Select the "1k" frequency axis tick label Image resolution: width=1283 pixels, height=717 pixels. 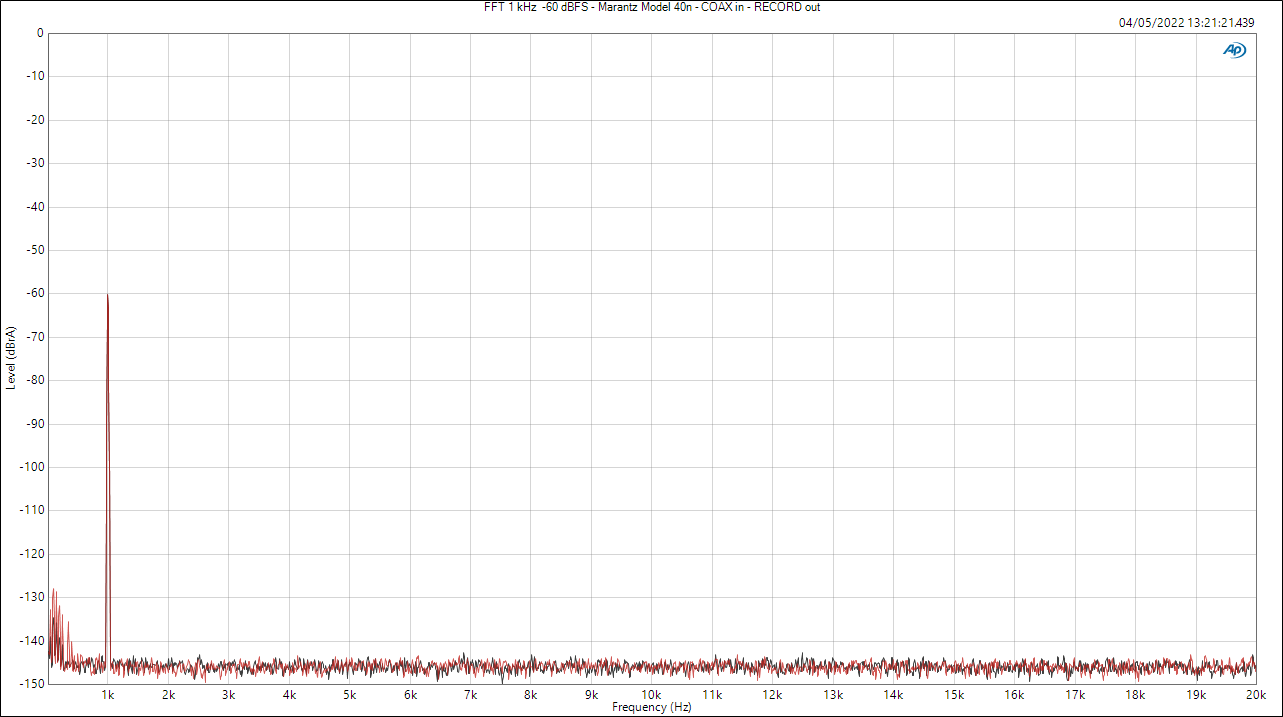pyautogui.click(x=108, y=695)
